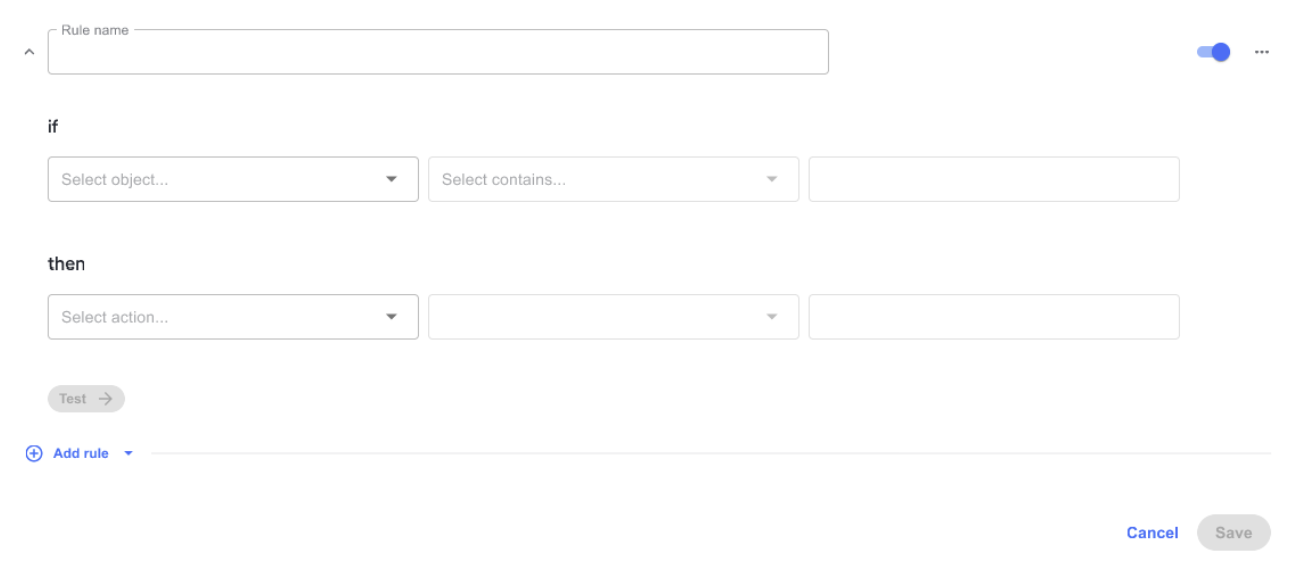Collapse the rule using the chevron
The image size is (1293, 572).
pos(29,52)
